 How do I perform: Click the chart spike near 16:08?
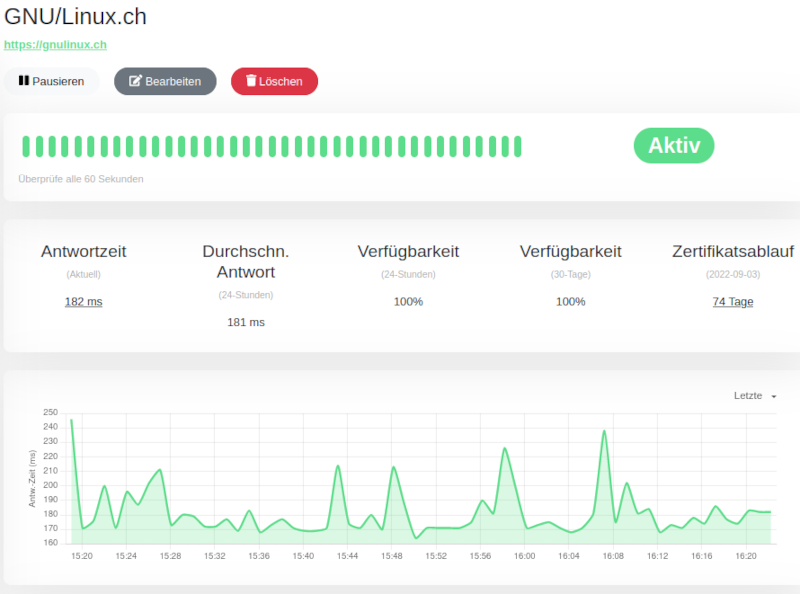point(604,432)
